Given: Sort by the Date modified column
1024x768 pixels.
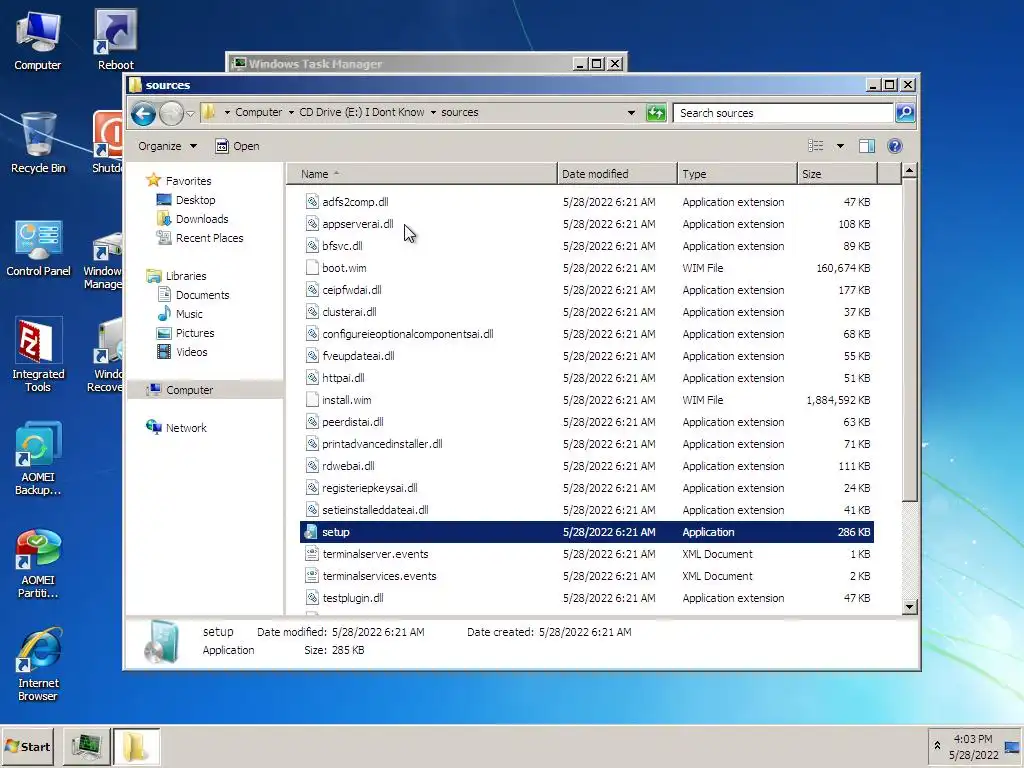Looking at the screenshot, I should 617,174.
